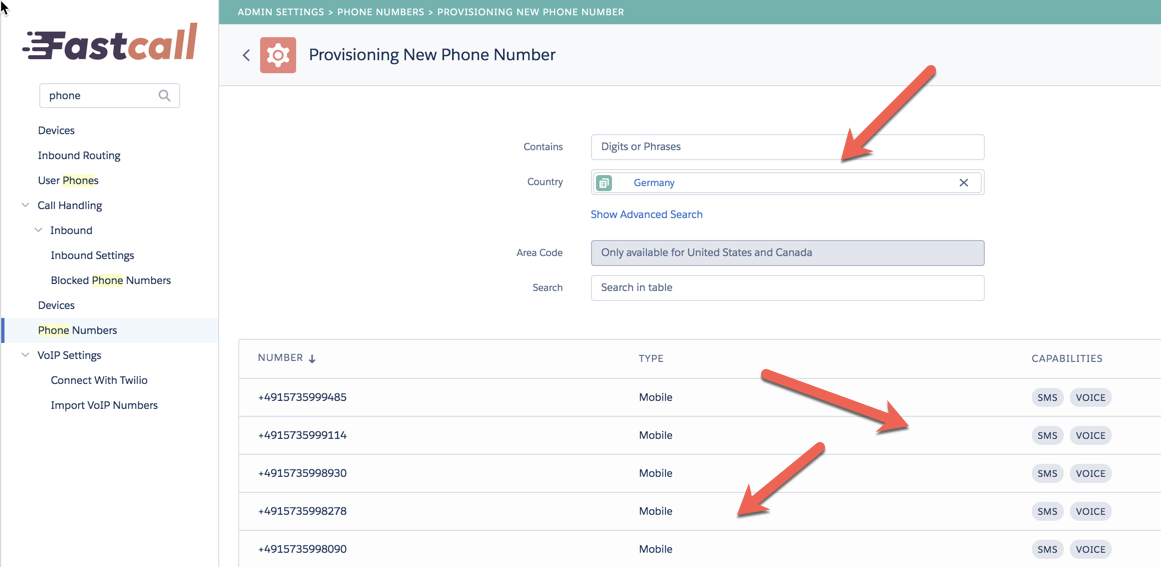Select Phone Numbers in sidebar
This screenshot has width=1161, height=567.
tap(78, 330)
